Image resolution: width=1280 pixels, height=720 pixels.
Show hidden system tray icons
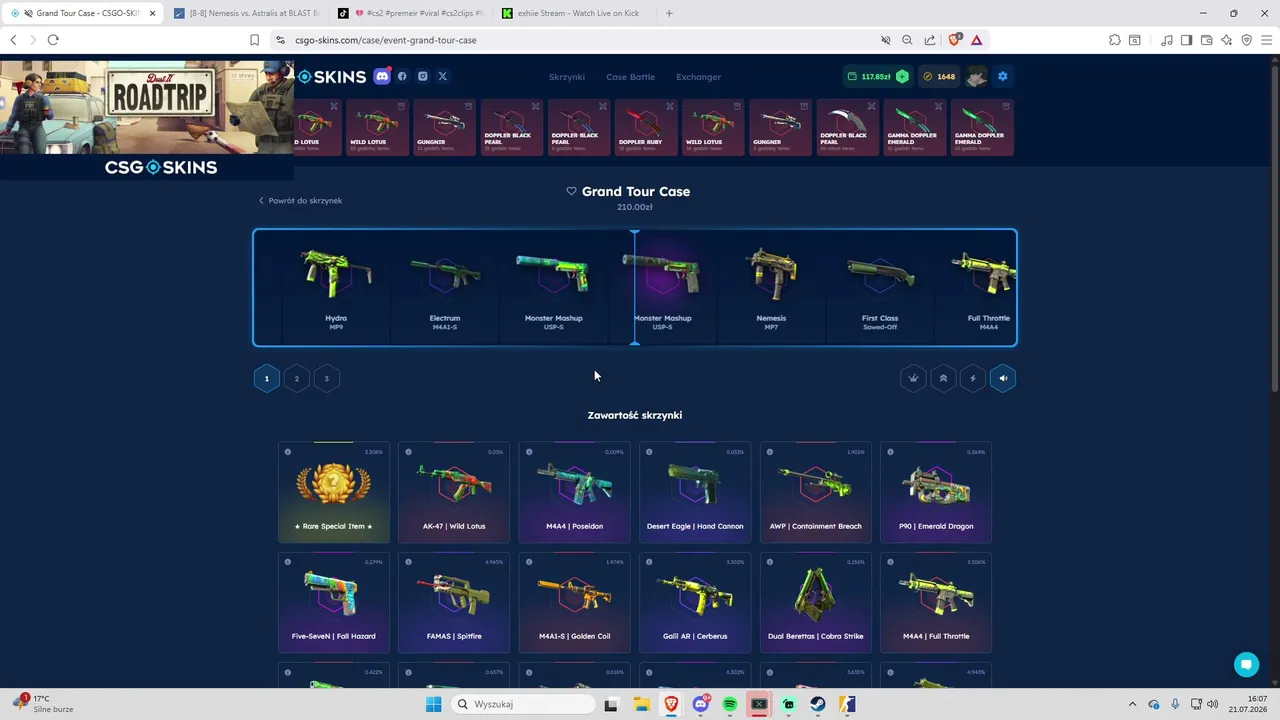click(1132, 704)
